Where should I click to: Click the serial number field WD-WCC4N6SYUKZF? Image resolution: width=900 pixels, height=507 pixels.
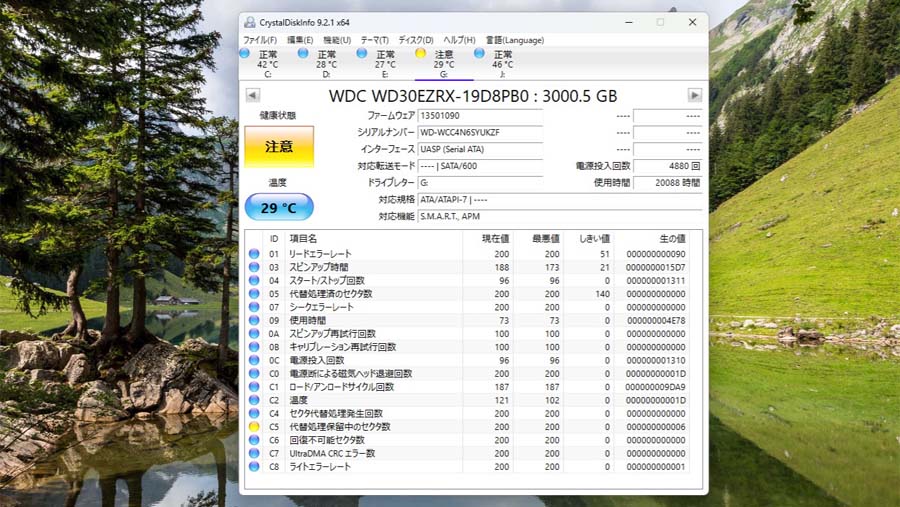480,133
